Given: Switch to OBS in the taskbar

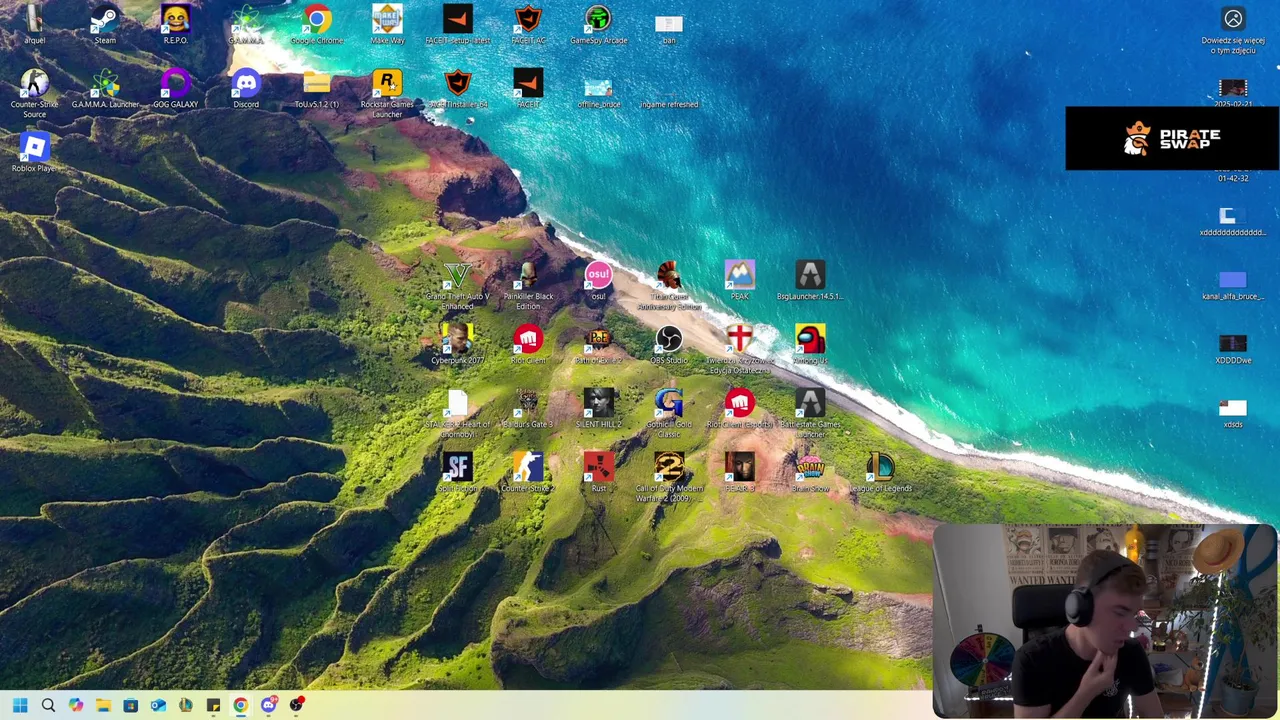Looking at the screenshot, I should click(x=296, y=705).
